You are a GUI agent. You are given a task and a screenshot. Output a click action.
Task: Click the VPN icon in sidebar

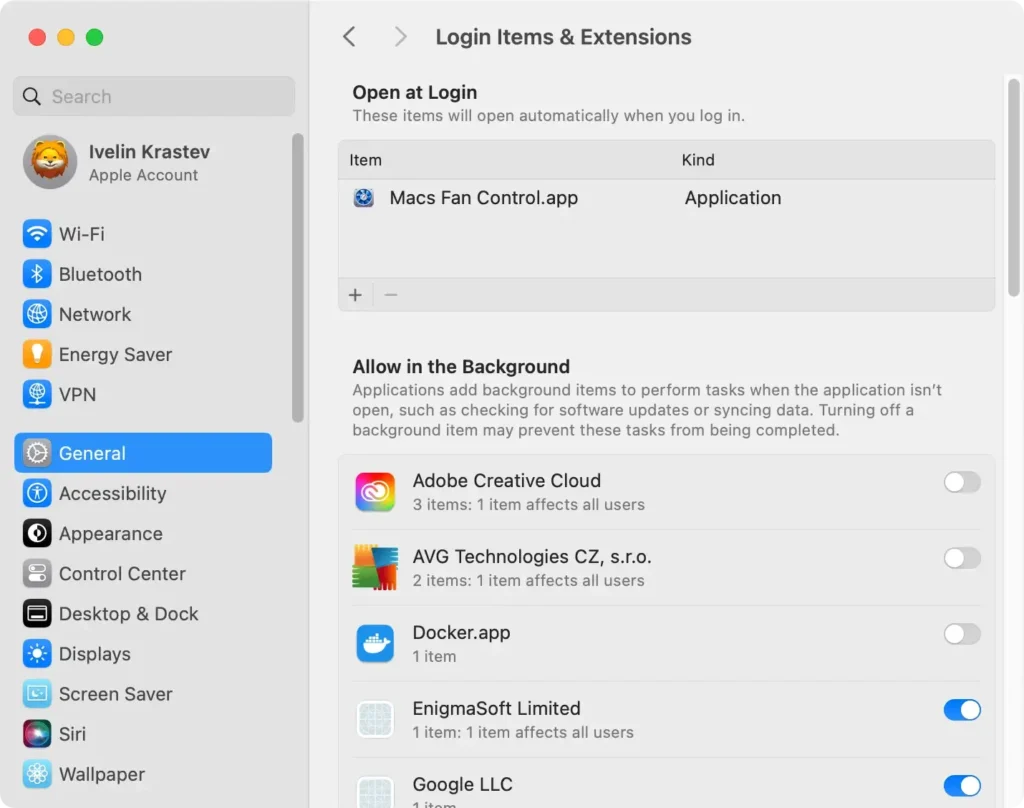click(x=37, y=395)
